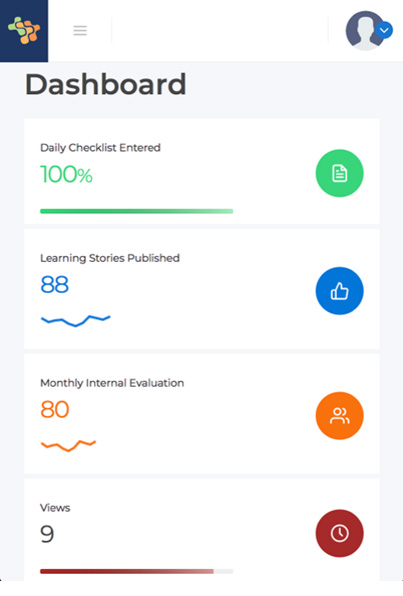Viewport: 403px width, 596px height.
Task: Open the hamburger navigation menu
Action: (x=80, y=30)
